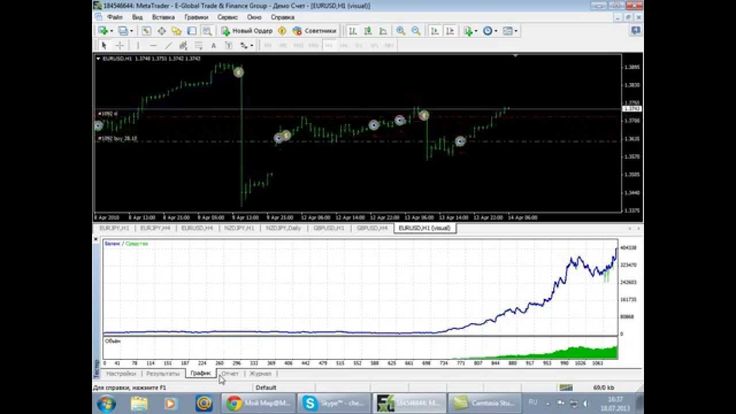
Task: Click the connection status 69/0 kb
Action: point(604,388)
